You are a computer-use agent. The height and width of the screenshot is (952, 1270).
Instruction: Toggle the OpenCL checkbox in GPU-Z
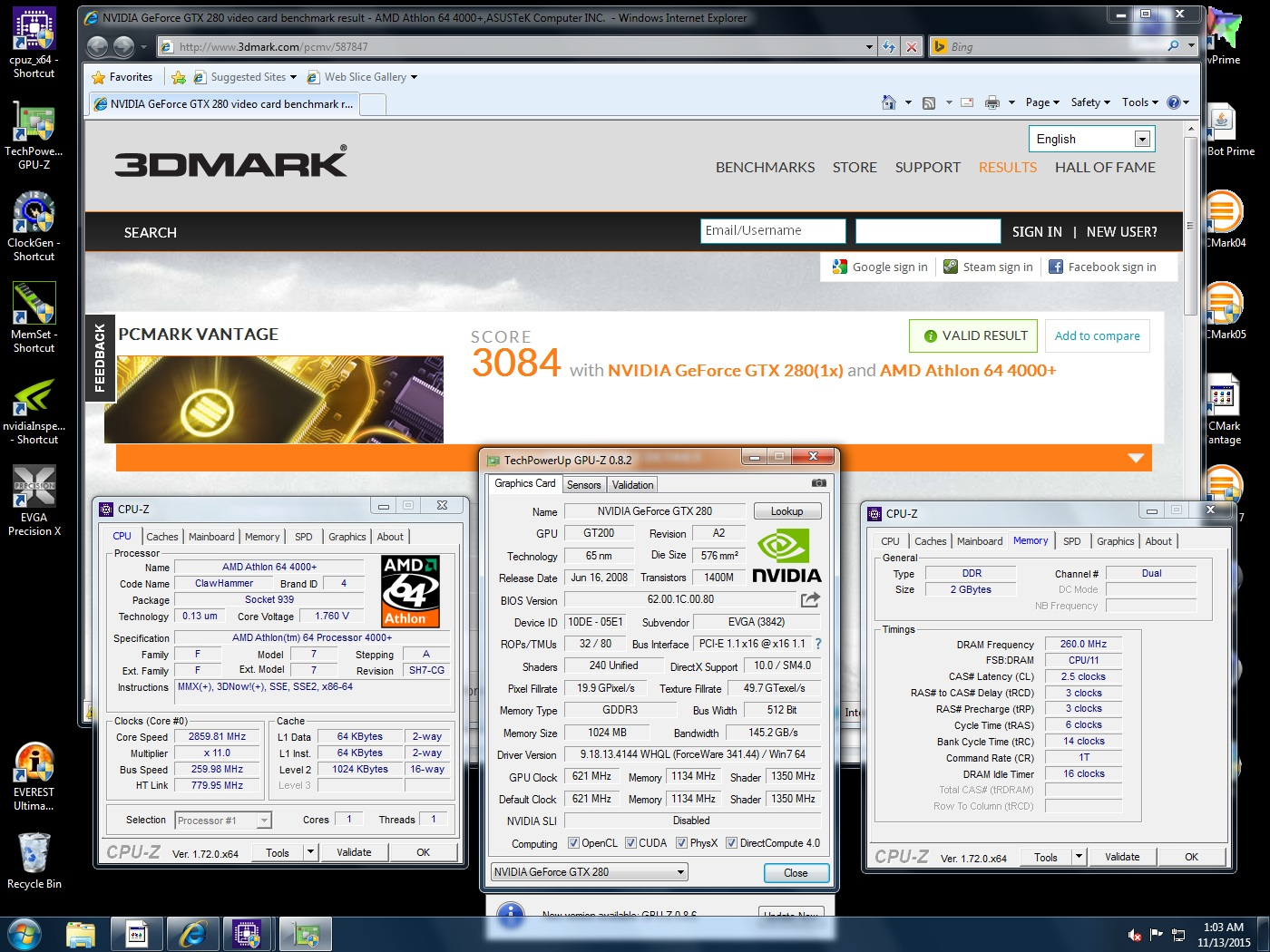(573, 843)
